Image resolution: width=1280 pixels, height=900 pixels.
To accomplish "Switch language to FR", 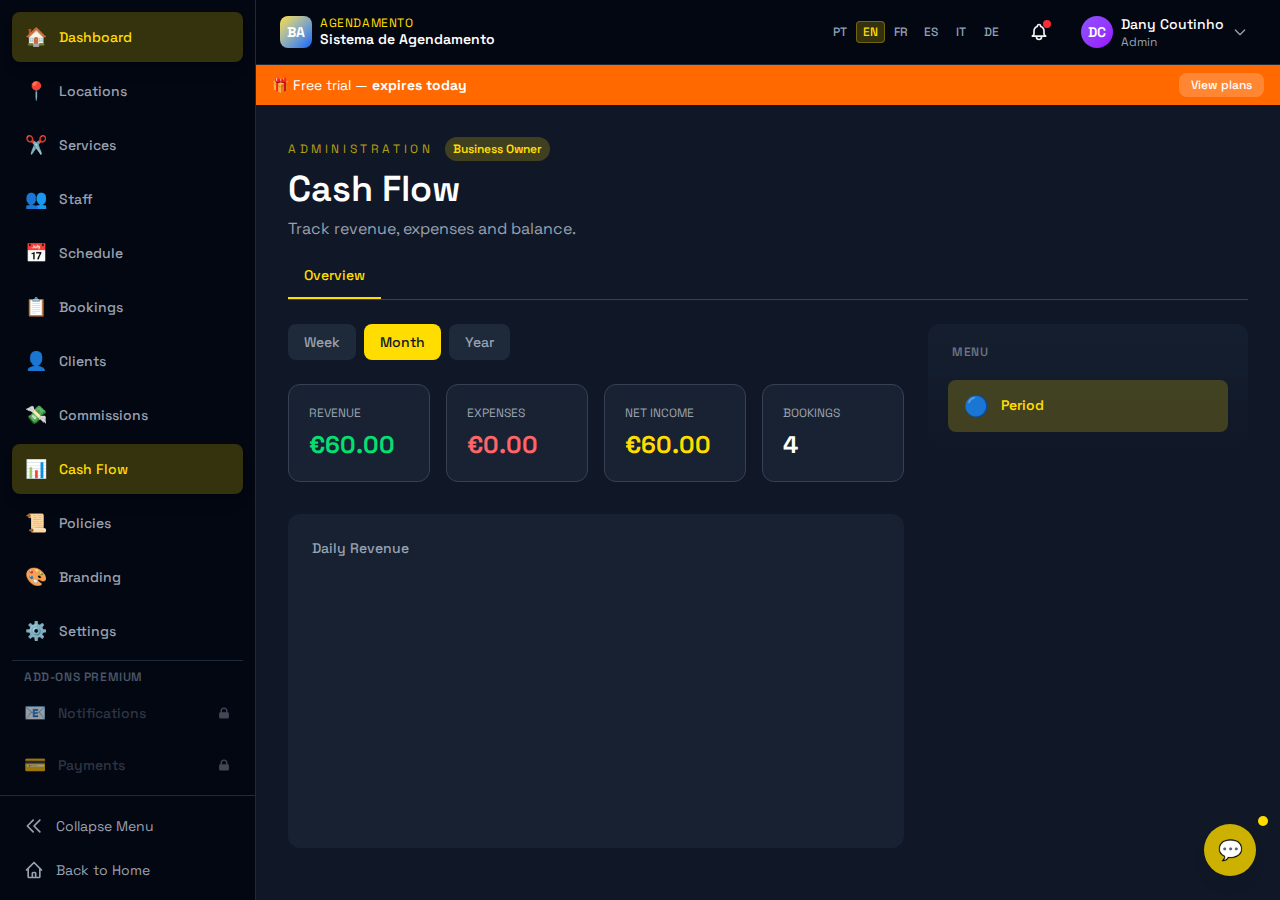I will tap(901, 32).
